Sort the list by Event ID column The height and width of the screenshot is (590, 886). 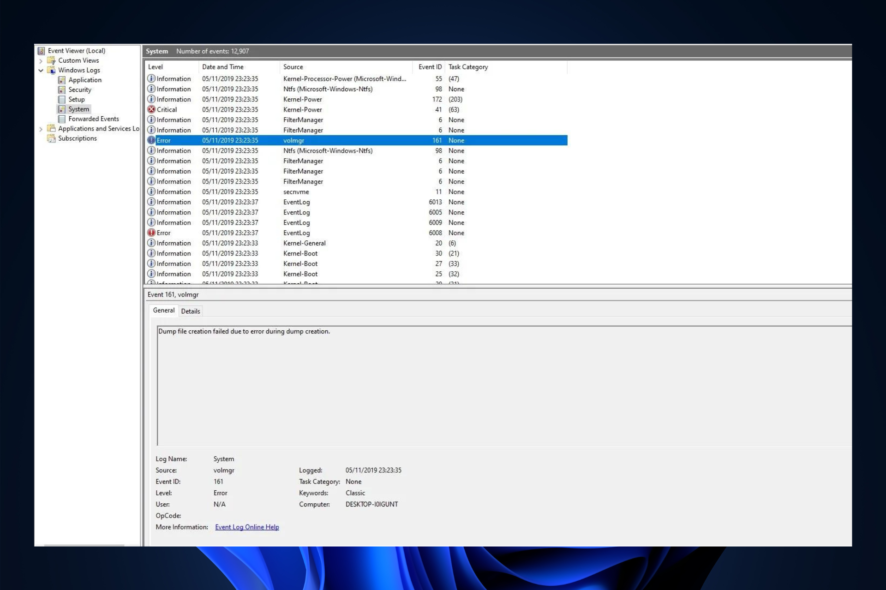(430, 67)
